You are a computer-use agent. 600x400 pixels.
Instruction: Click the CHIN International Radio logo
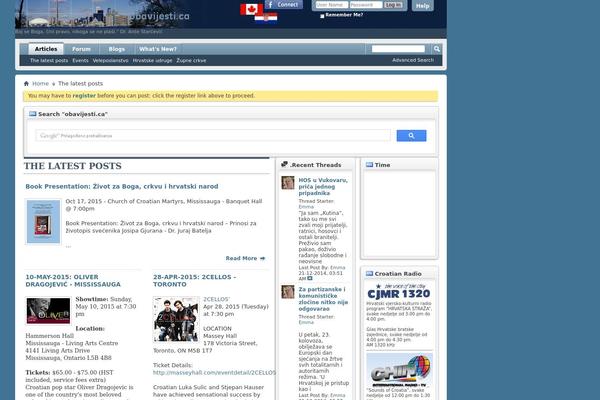[399, 371]
